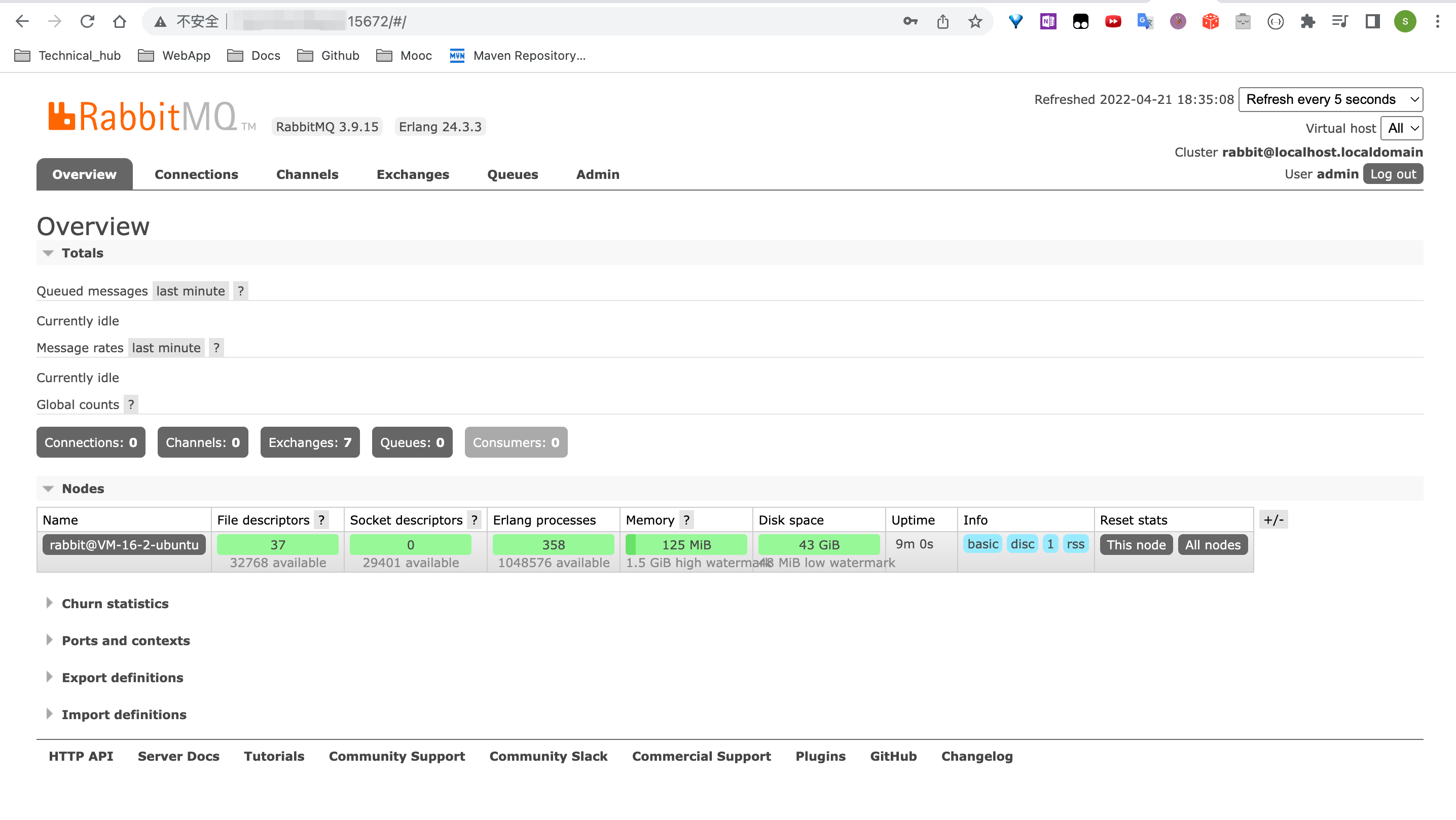Screen dimensions: 1456x820
Task: Click the browser forward arrow
Action: click(55, 21)
